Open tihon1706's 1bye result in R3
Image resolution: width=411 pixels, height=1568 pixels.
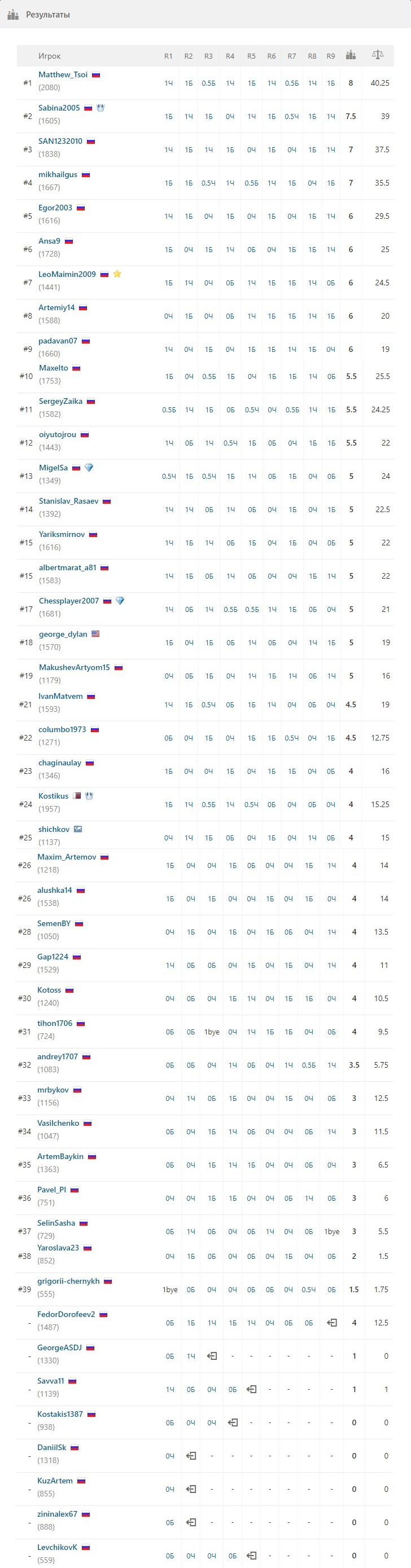tap(212, 1032)
